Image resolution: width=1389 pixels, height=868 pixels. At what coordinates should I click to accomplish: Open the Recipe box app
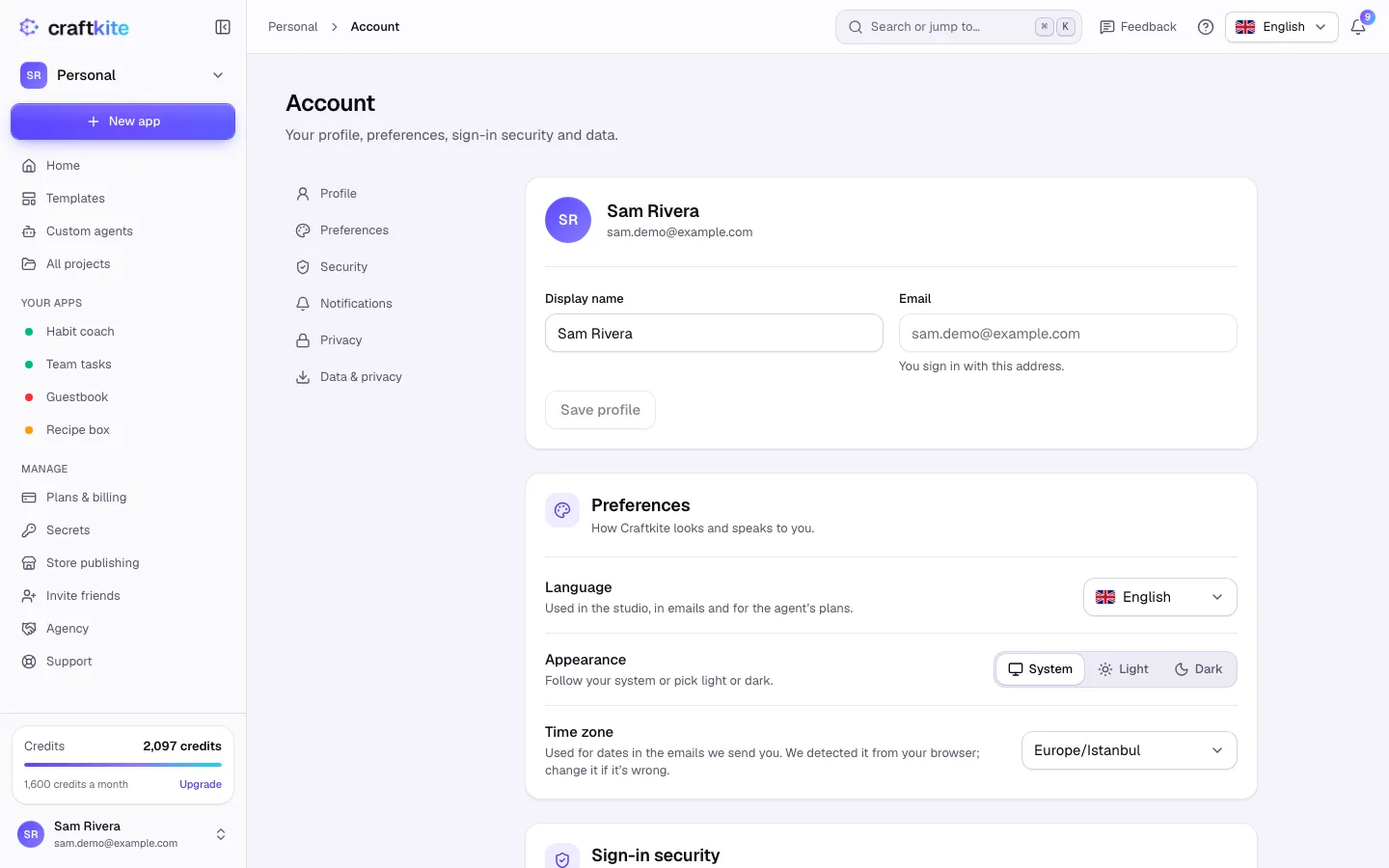123,430
